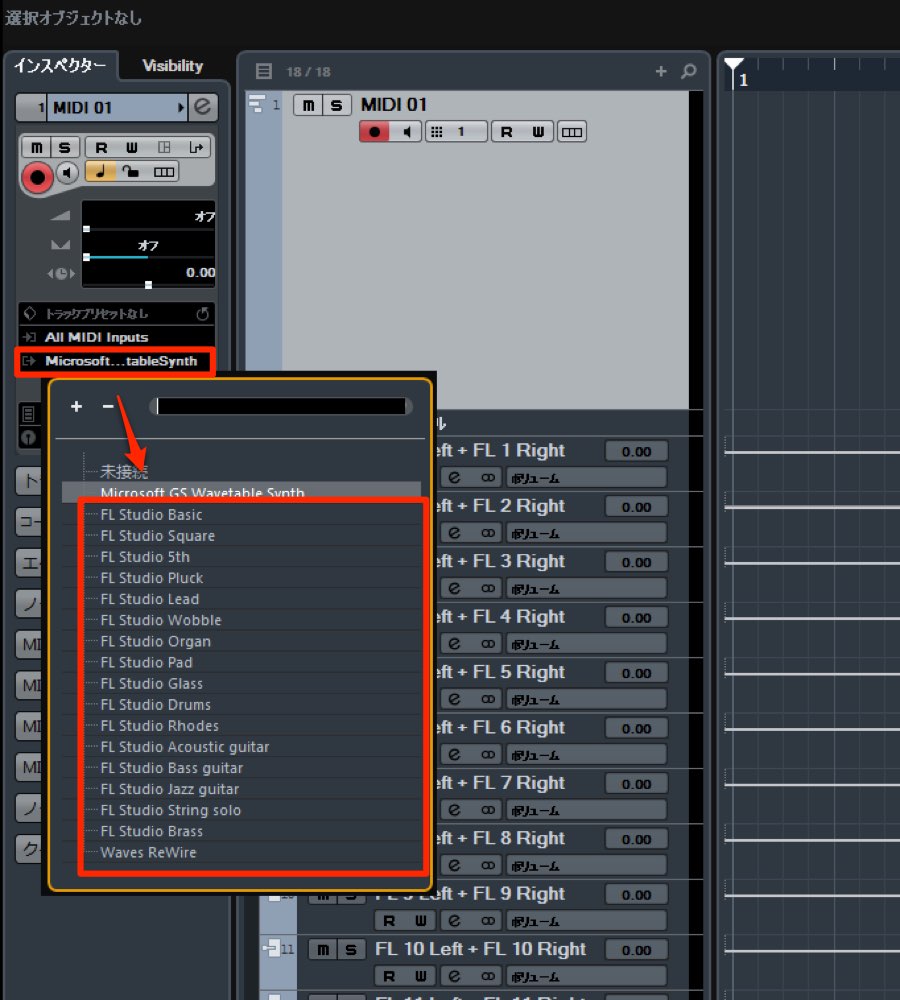Click record enable on MIDI 01 track row
Image resolution: width=900 pixels, height=1000 pixels.
[x=374, y=131]
